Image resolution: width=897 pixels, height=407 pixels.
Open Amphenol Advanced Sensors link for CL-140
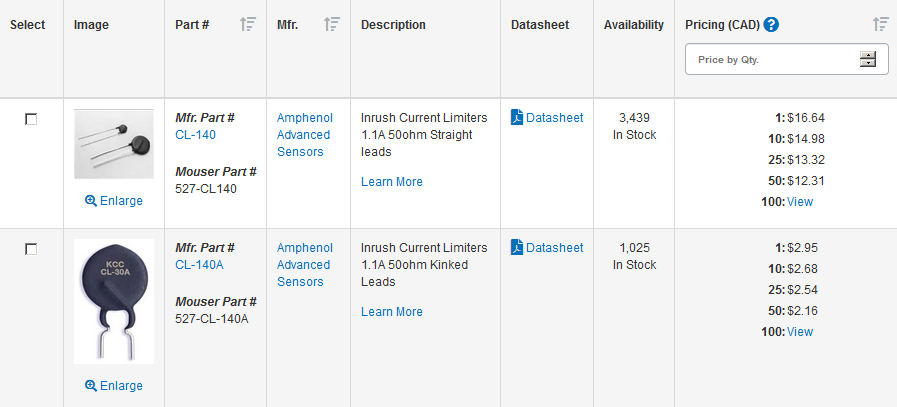(x=304, y=135)
